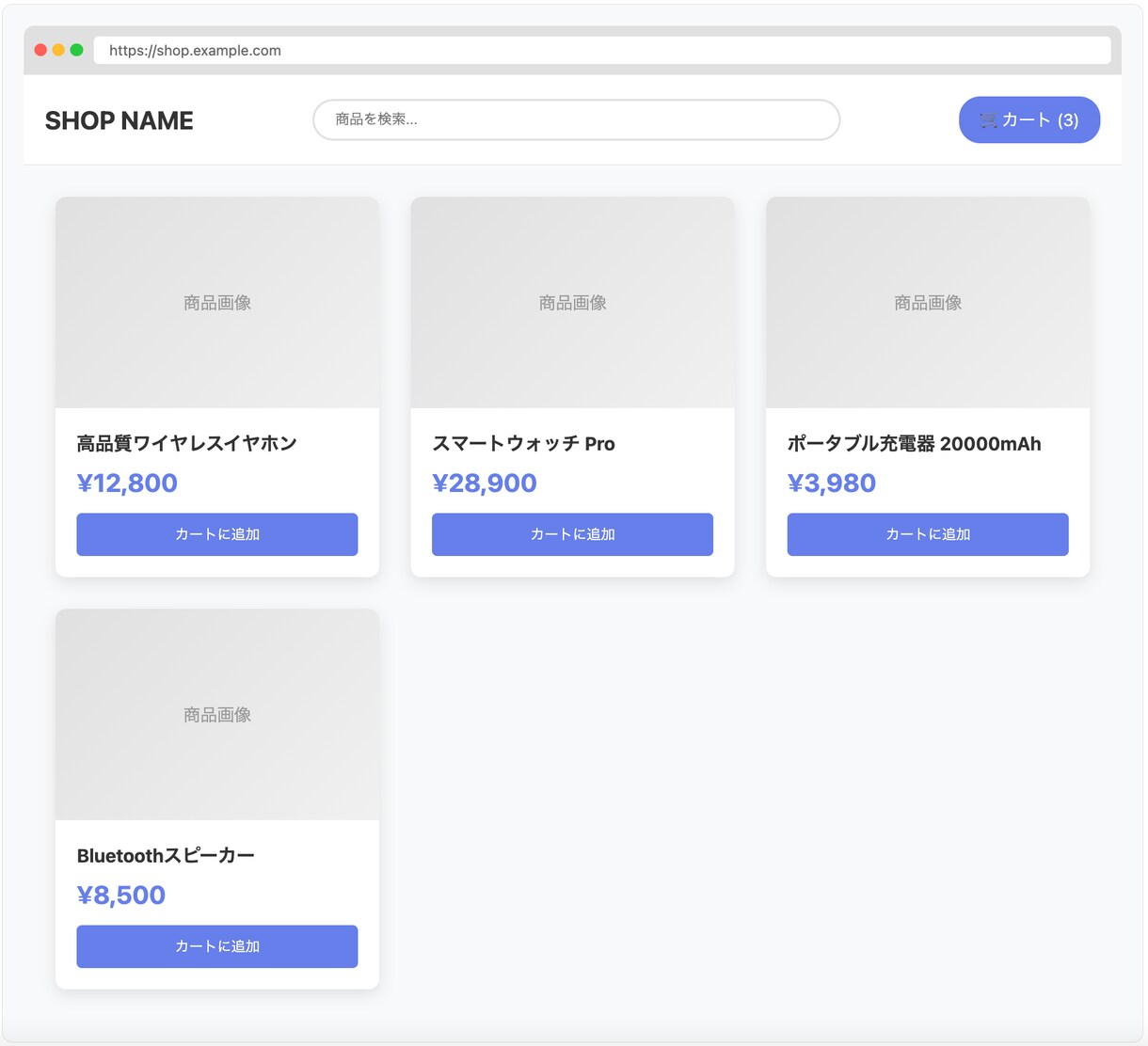1148x1046 pixels.
Task: Add ポータブル充電器 20000mAh to cart
Action: 928,534
